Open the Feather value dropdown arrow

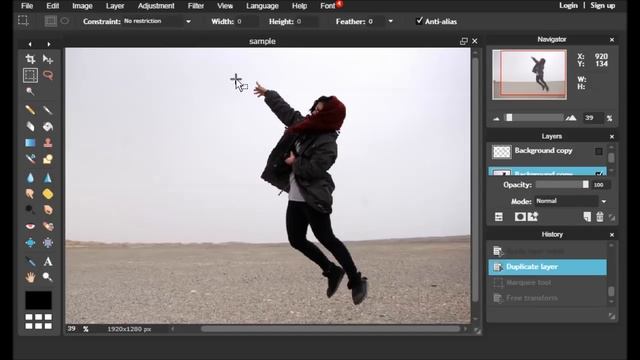click(391, 21)
